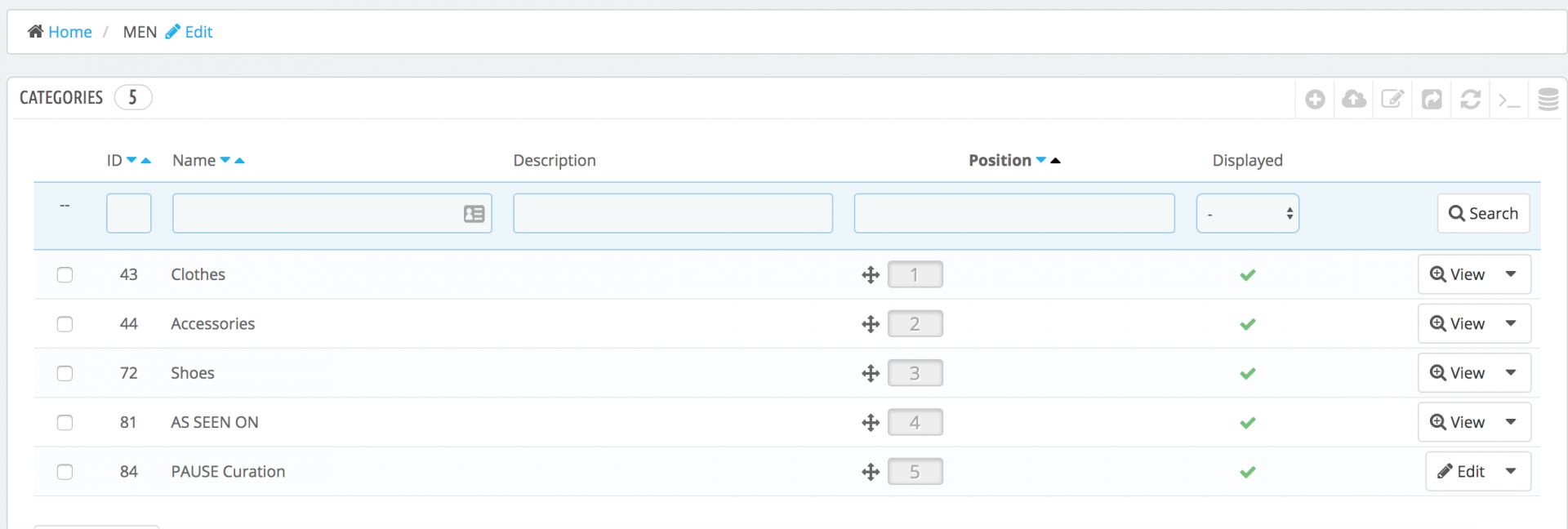Click the add new category plus icon
The width and height of the screenshot is (1568, 529).
(x=1315, y=100)
